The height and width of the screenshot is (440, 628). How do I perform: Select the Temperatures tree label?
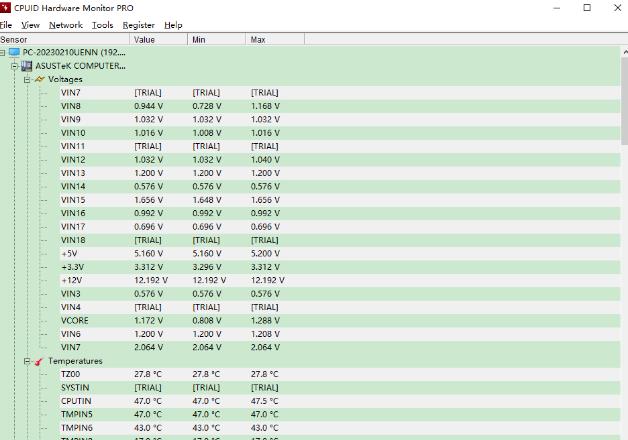point(75,361)
